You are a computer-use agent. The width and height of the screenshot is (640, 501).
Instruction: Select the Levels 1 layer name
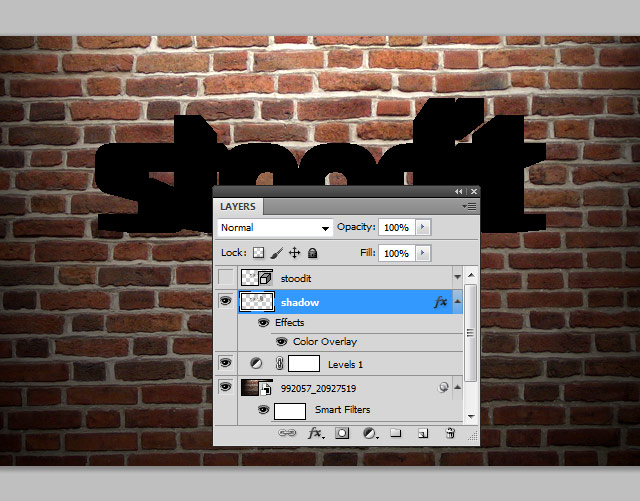pos(345,365)
